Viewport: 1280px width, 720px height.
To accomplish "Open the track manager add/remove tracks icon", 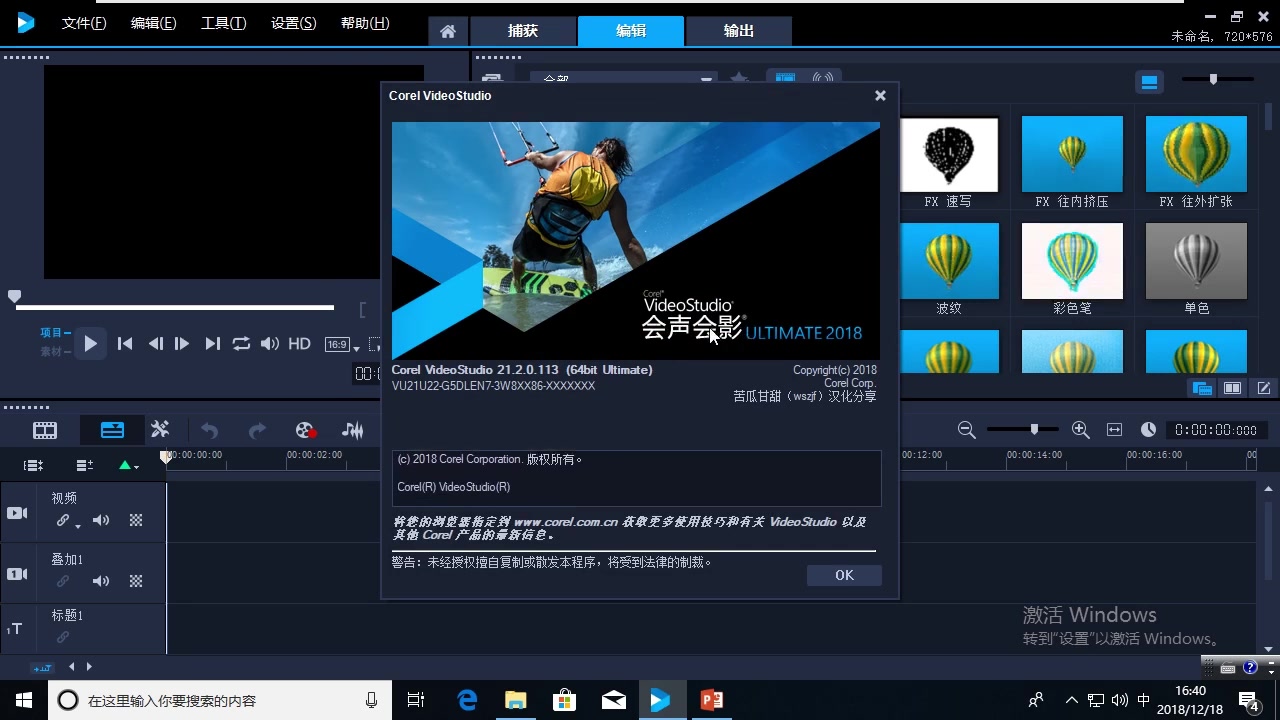I will click(x=85, y=465).
